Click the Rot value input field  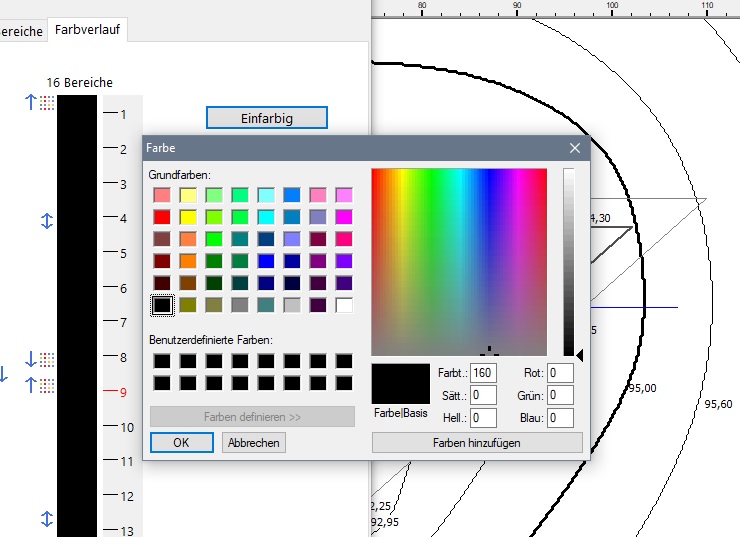pos(559,372)
